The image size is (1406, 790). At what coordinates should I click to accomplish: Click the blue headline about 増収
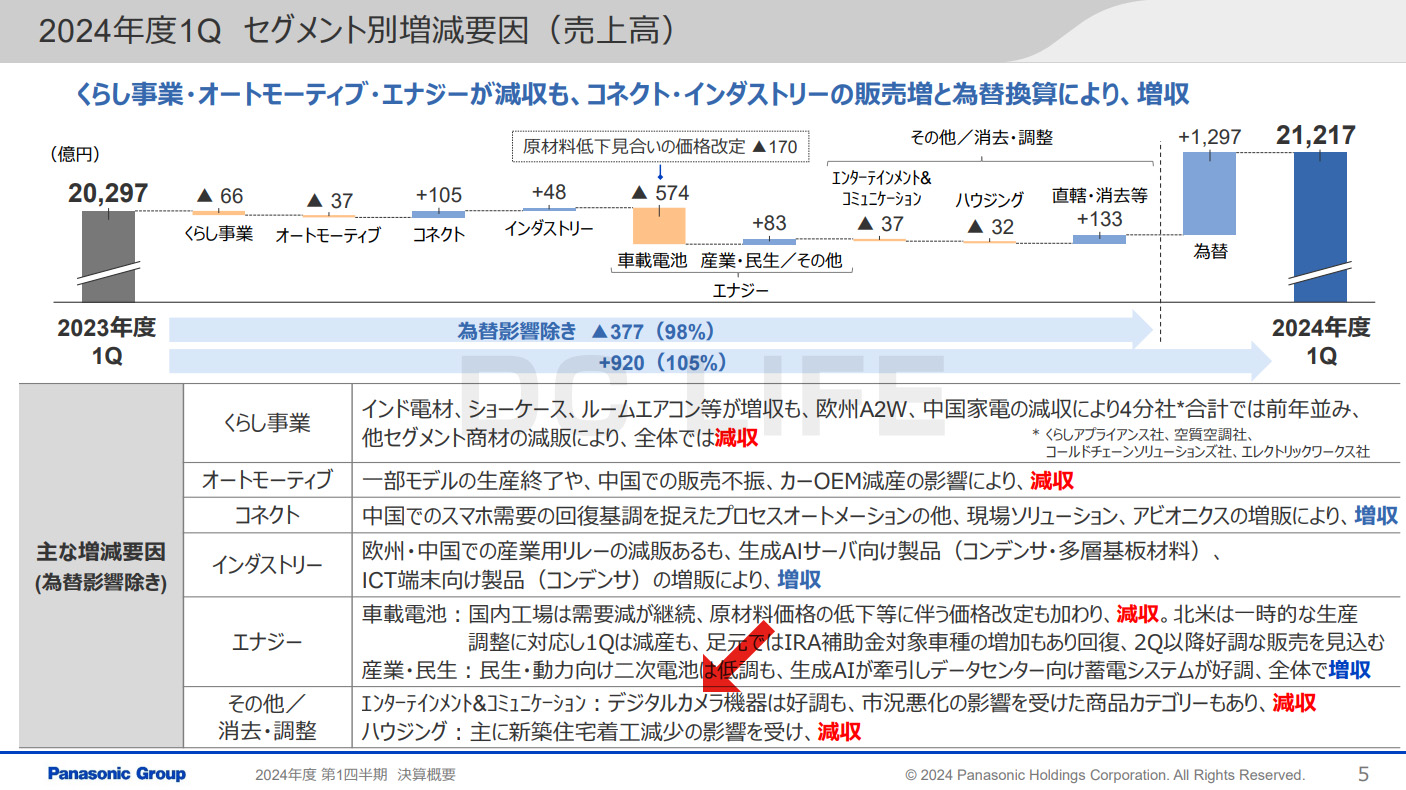[x=632, y=96]
